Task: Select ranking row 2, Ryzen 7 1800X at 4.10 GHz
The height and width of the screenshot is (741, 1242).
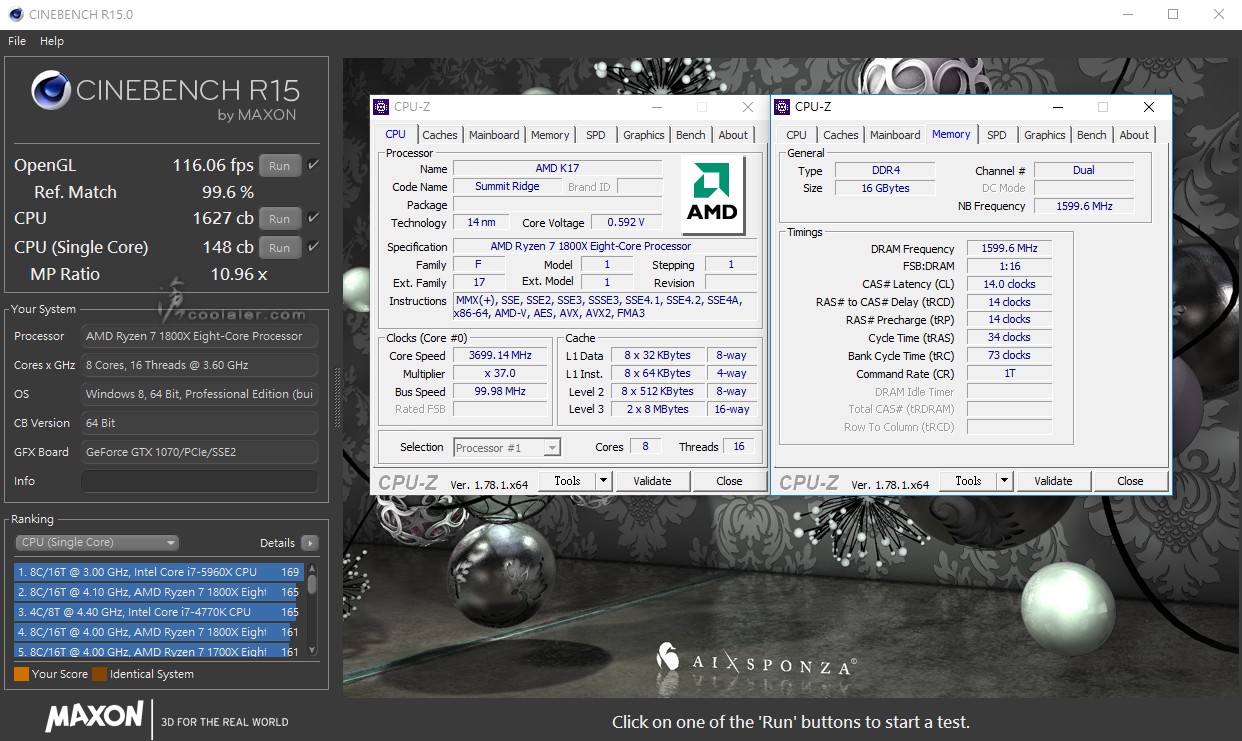Action: tap(159, 592)
